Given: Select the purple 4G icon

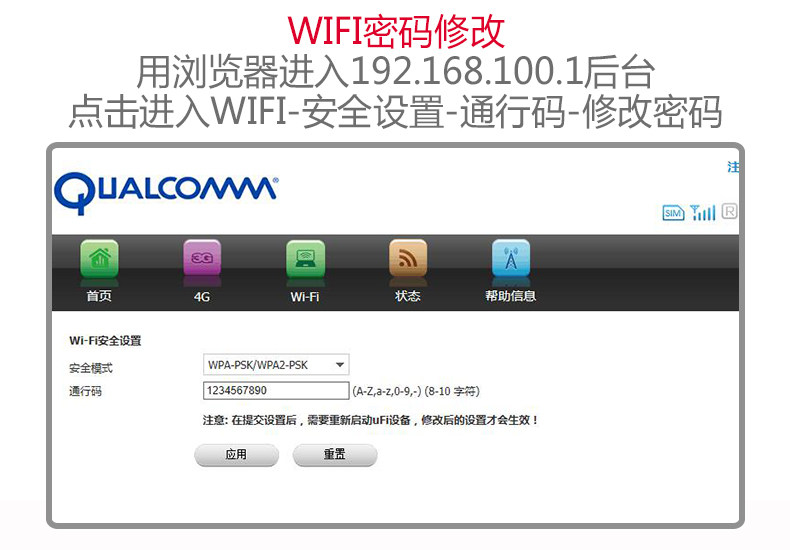Looking at the screenshot, I should point(202,257).
